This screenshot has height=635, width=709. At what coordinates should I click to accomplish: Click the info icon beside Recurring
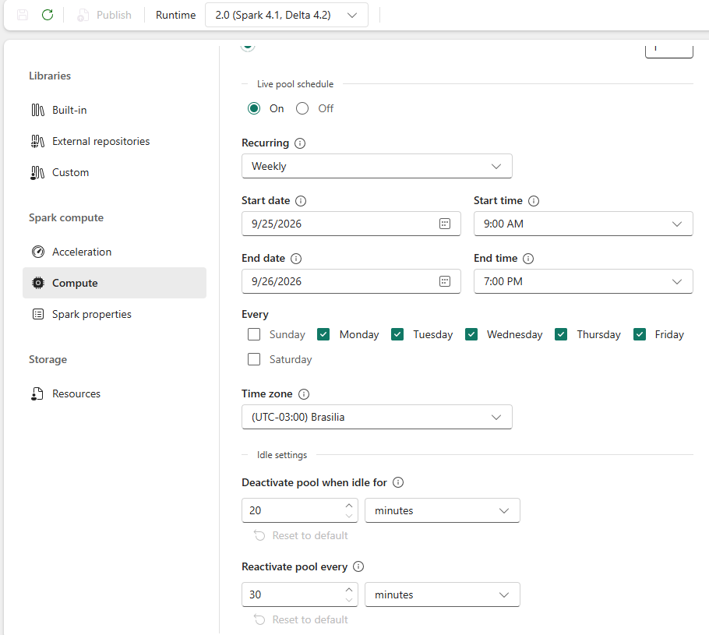pos(300,143)
